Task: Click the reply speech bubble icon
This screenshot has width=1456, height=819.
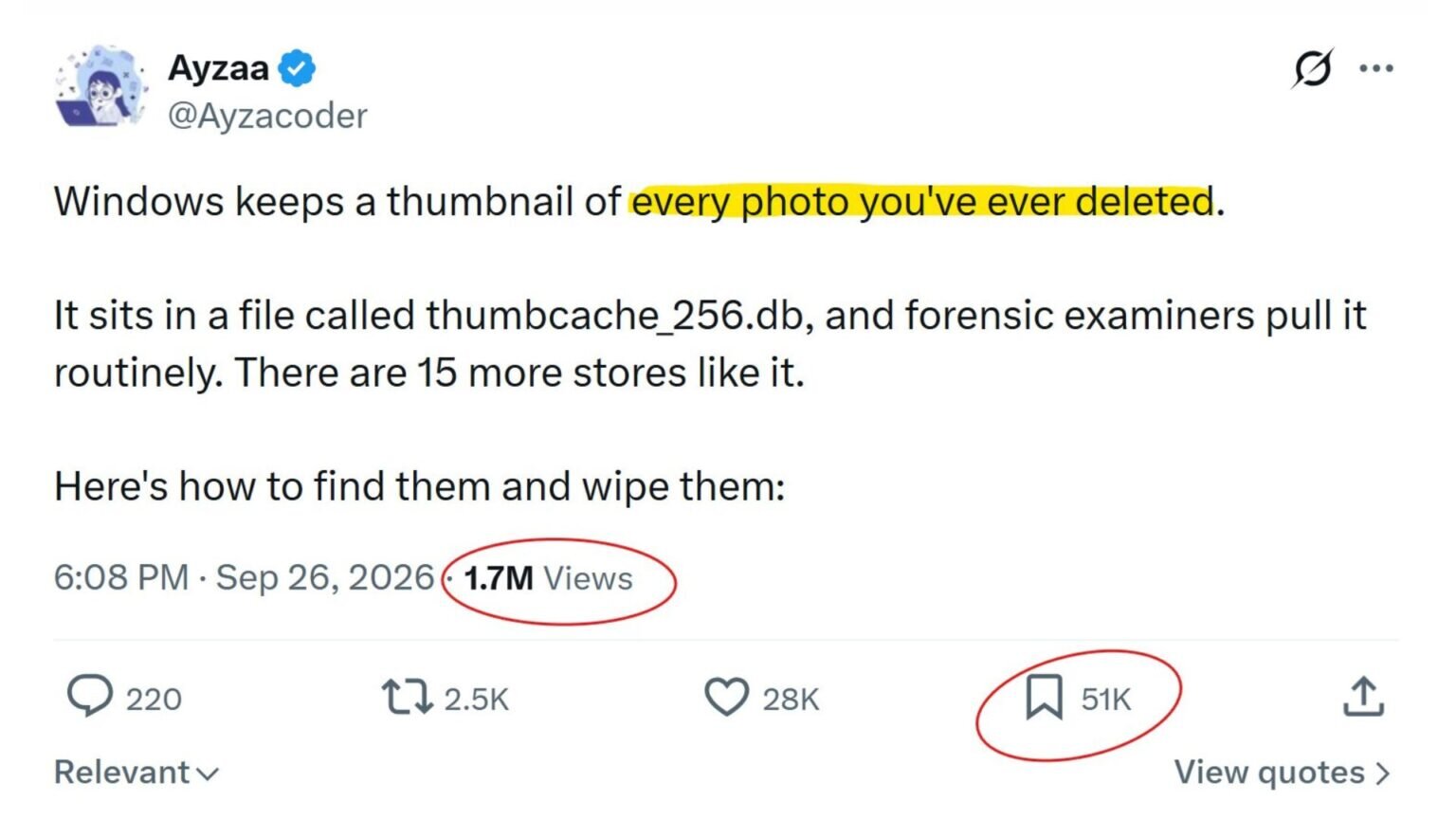Action: click(x=90, y=697)
